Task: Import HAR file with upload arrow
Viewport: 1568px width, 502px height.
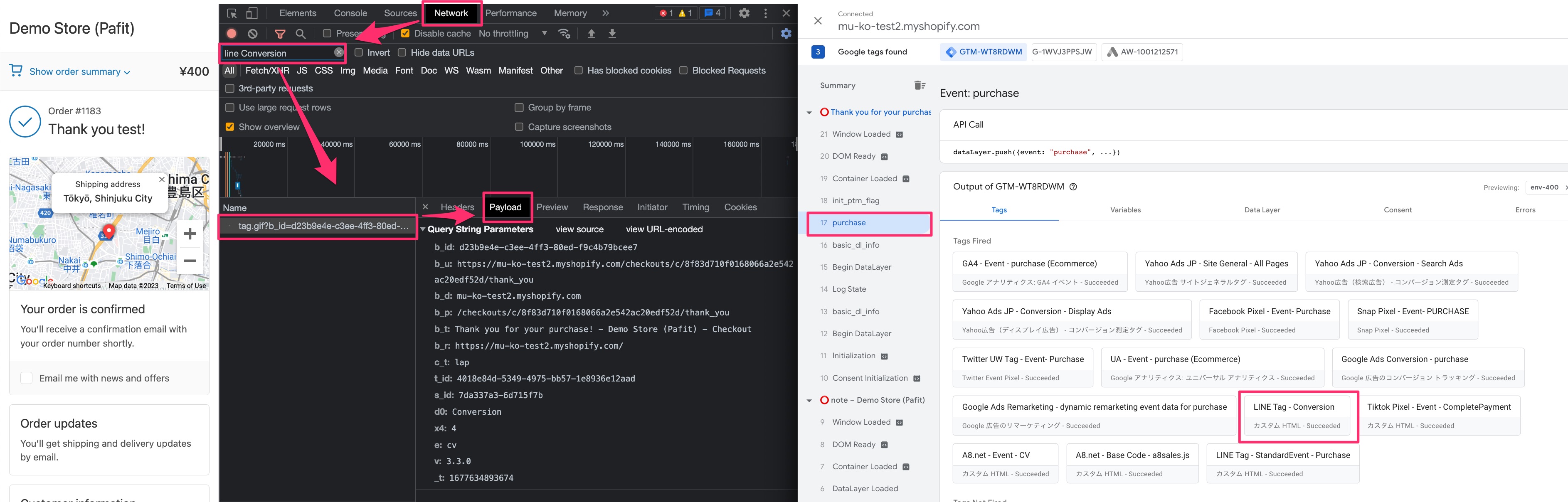Action: click(x=591, y=34)
